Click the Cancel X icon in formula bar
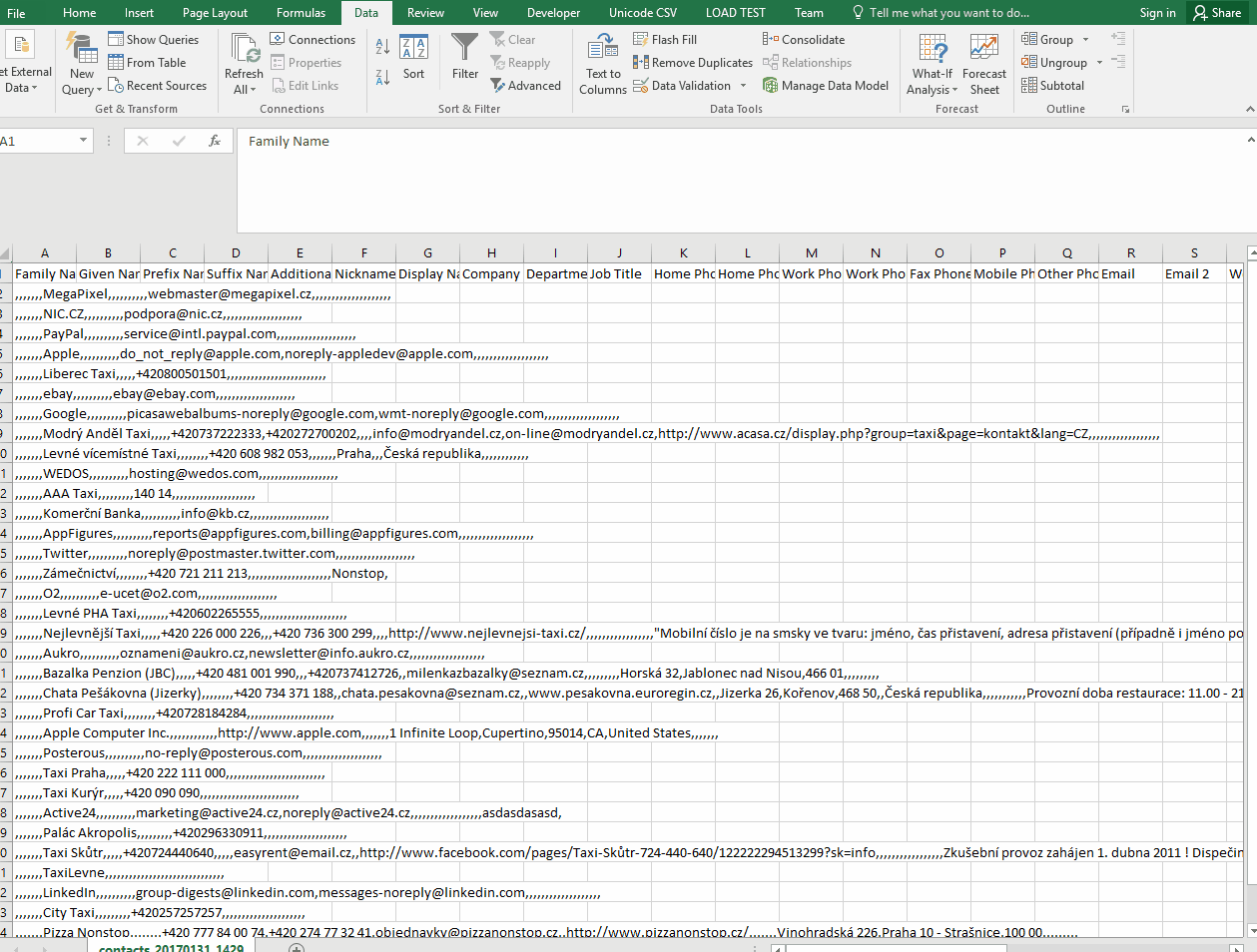This screenshot has height=952, width=1257. coord(143,142)
